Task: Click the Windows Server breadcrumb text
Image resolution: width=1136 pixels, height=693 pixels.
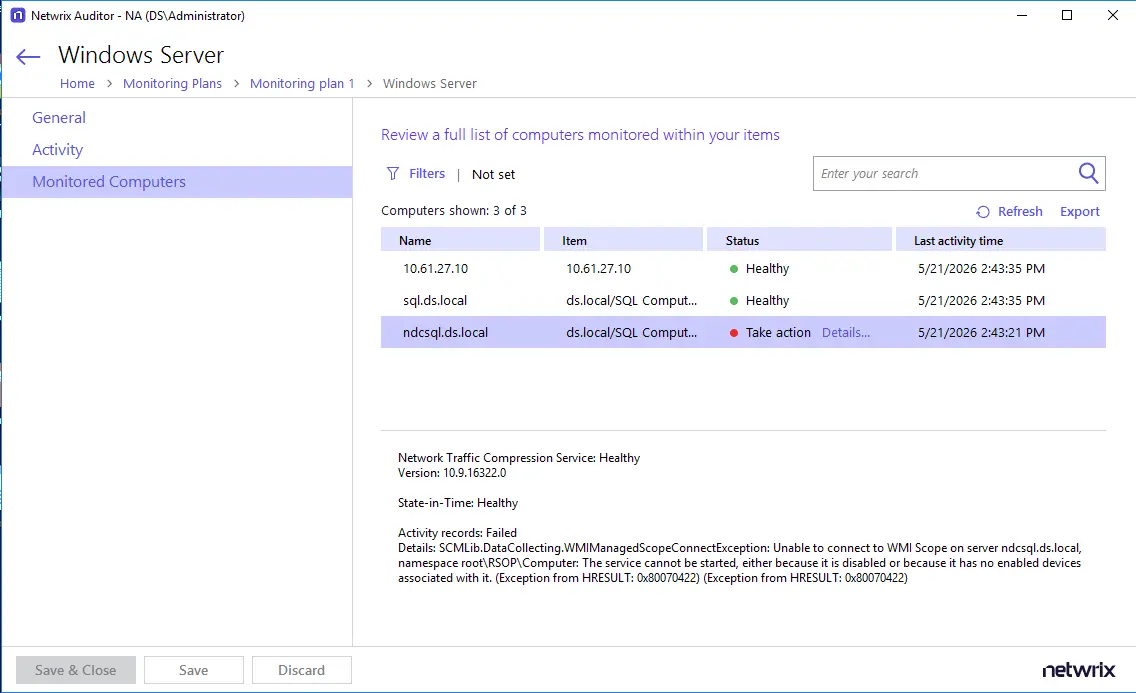Action: click(430, 83)
